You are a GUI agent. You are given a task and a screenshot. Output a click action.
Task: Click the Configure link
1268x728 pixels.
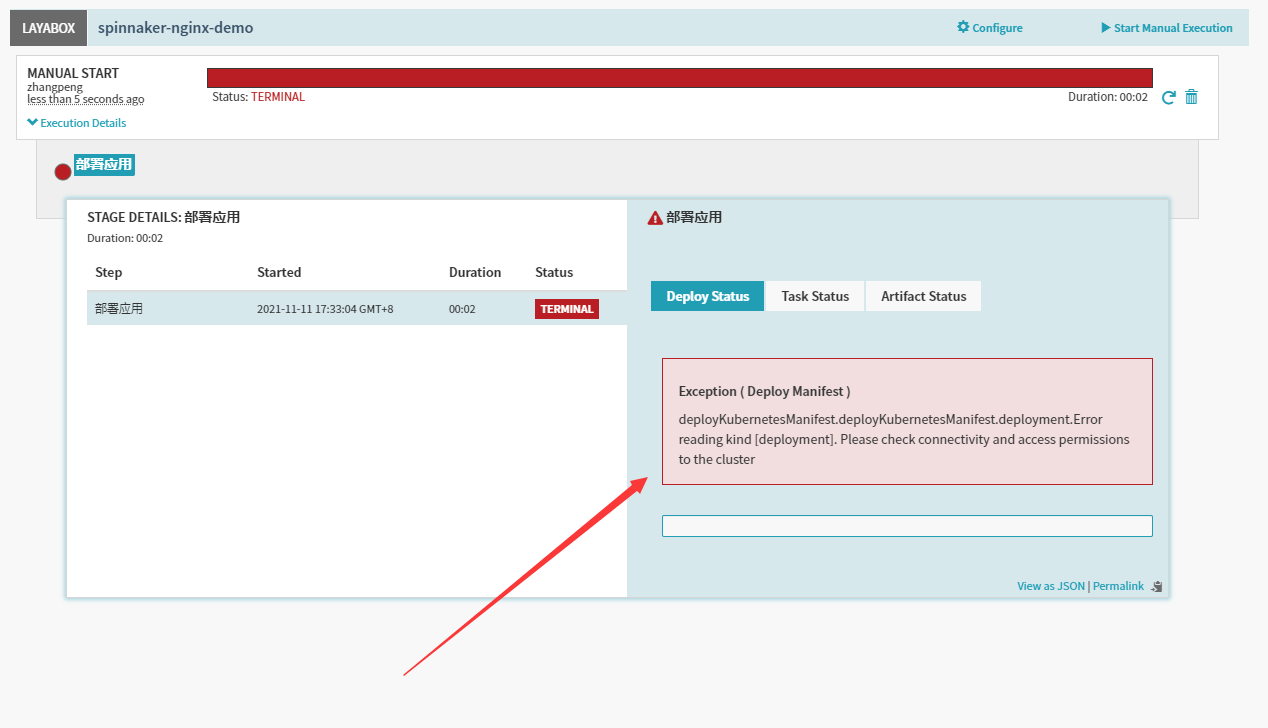pos(997,28)
